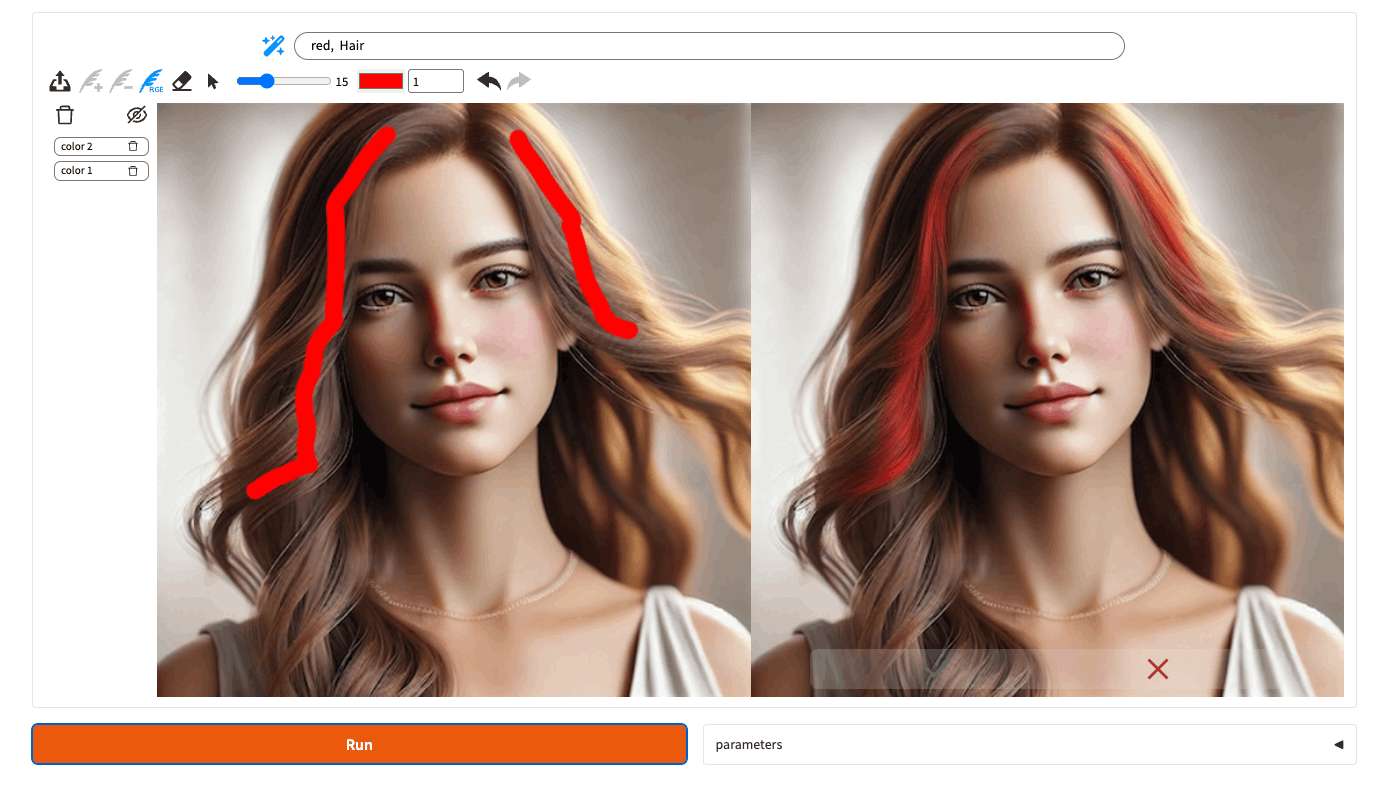Click the orange Run button
1380x804 pixels.
pyautogui.click(x=359, y=744)
